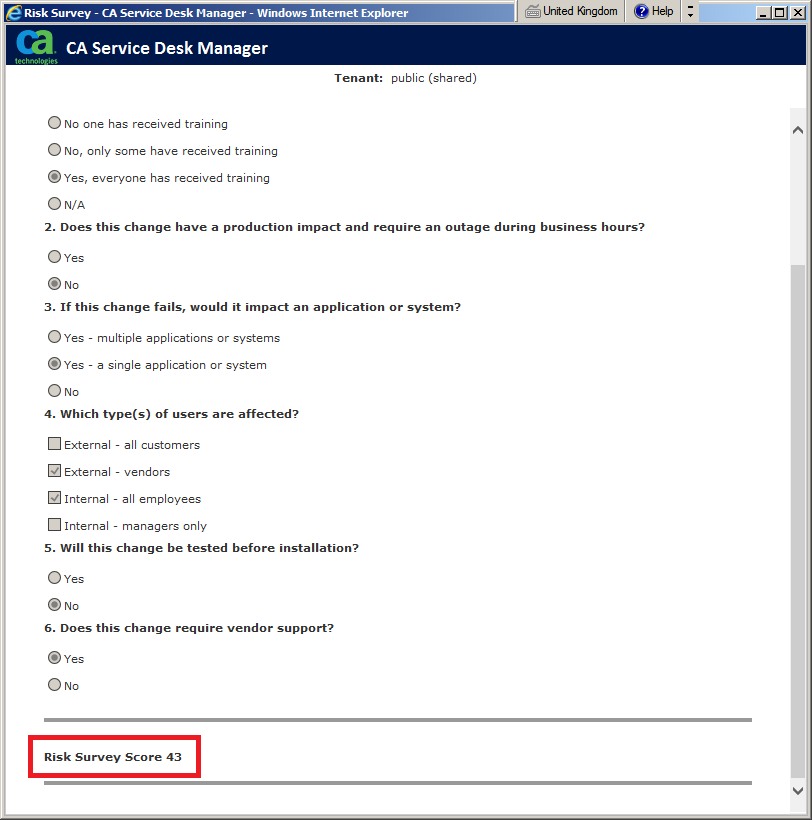Click question 3 text about change failure
This screenshot has width=812, height=820.
253,307
